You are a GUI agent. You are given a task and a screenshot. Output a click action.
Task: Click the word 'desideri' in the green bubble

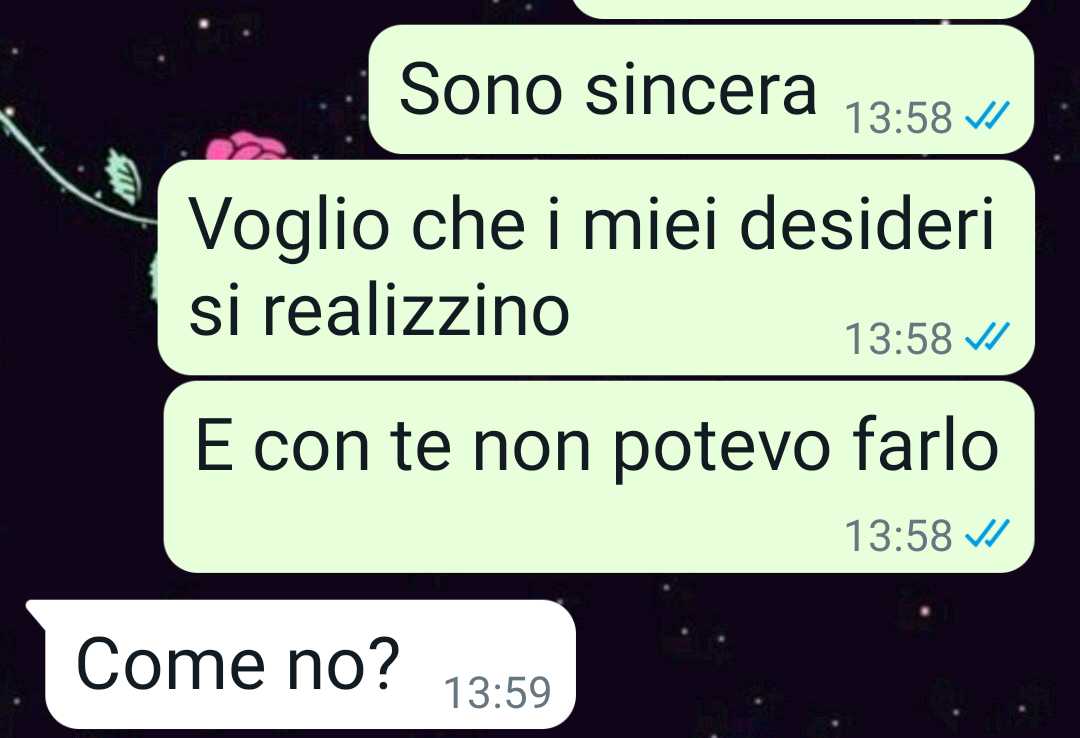(867, 224)
